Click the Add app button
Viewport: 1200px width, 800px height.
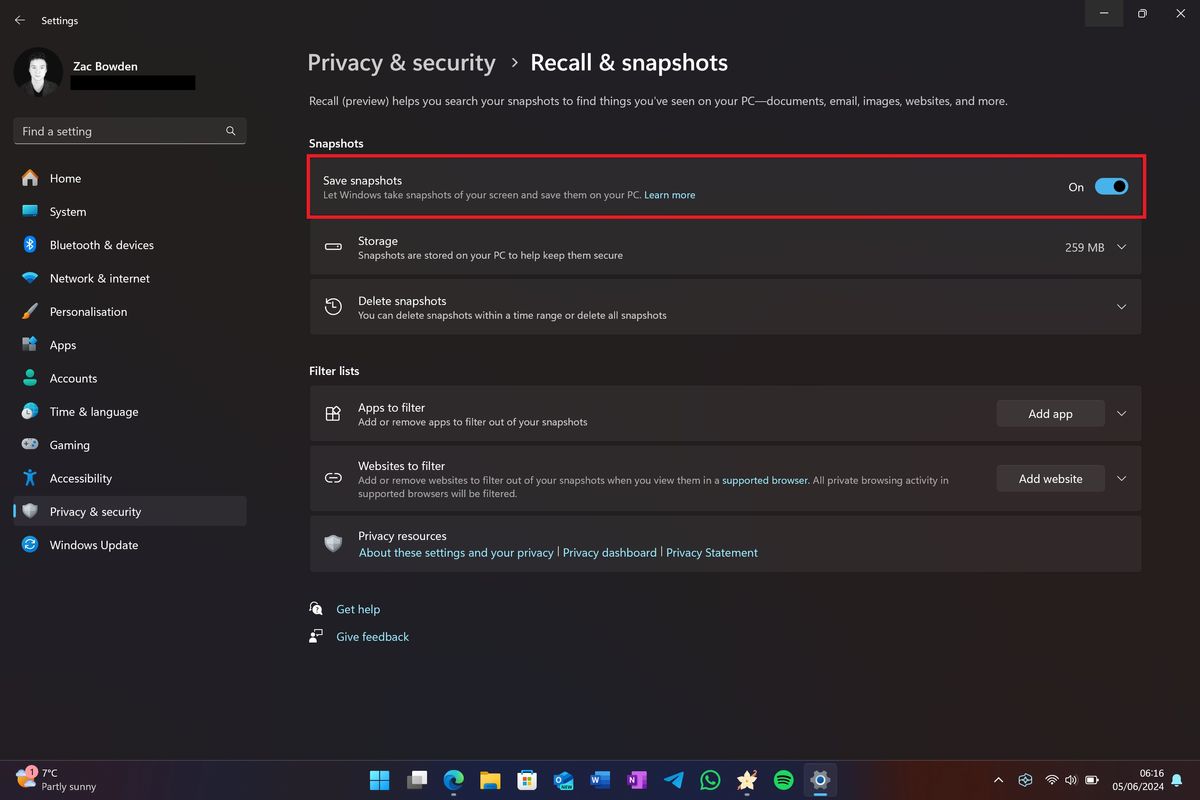click(1050, 414)
